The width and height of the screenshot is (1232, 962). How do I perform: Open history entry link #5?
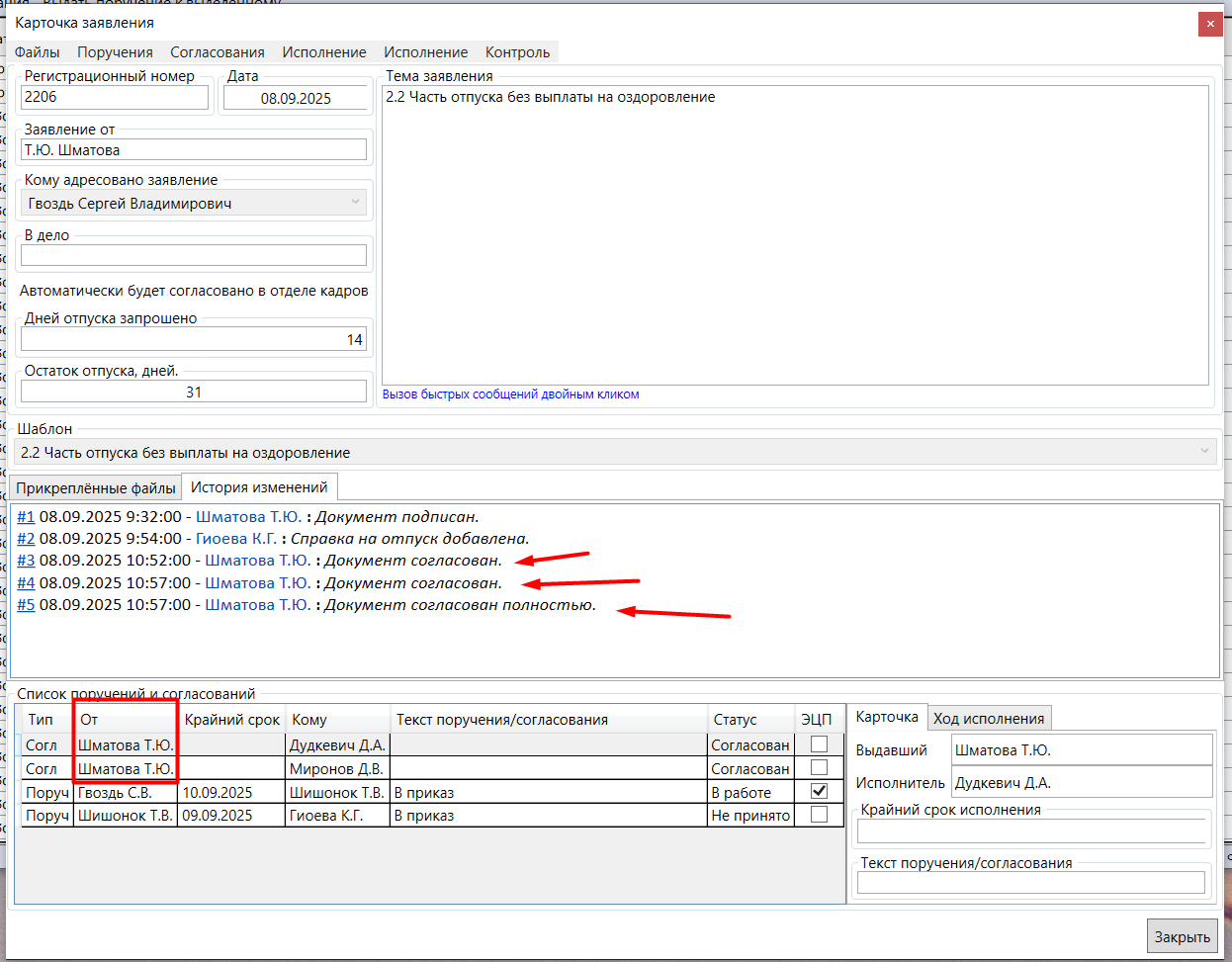26,605
